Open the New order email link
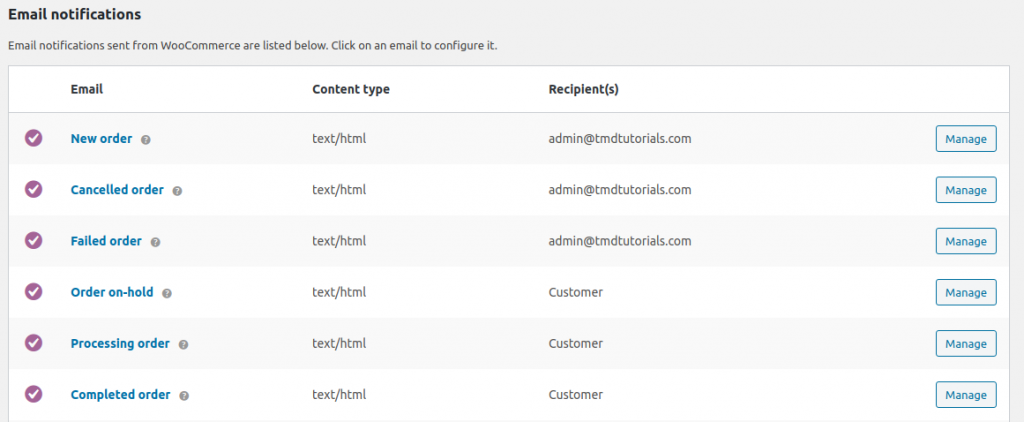 101,139
